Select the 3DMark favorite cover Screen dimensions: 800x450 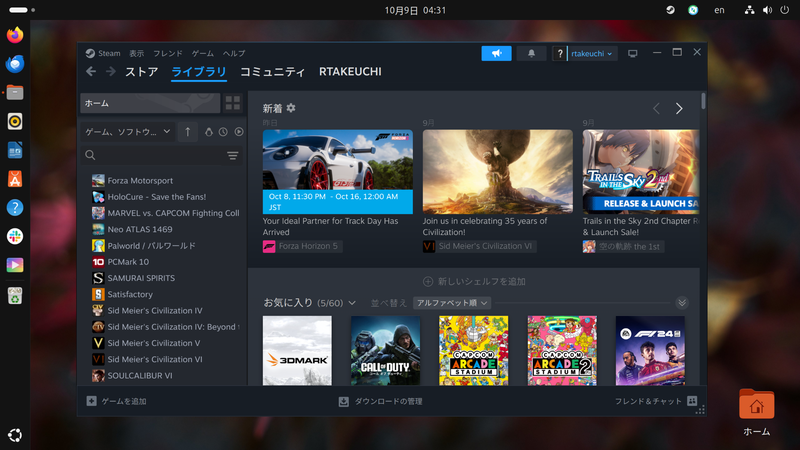297,351
